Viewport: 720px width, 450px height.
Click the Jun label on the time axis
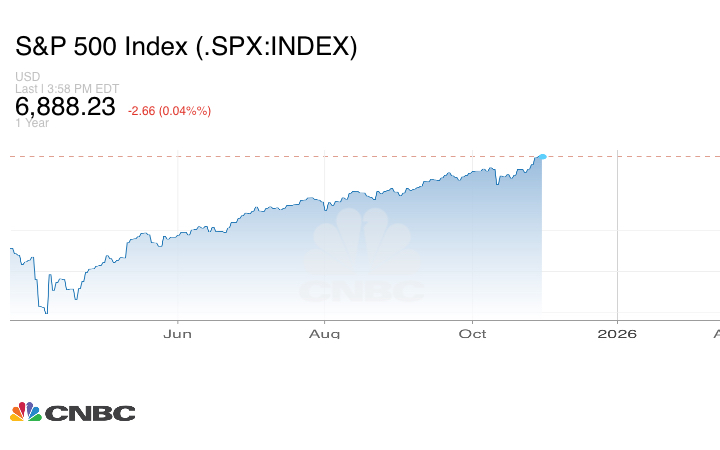[177, 333]
